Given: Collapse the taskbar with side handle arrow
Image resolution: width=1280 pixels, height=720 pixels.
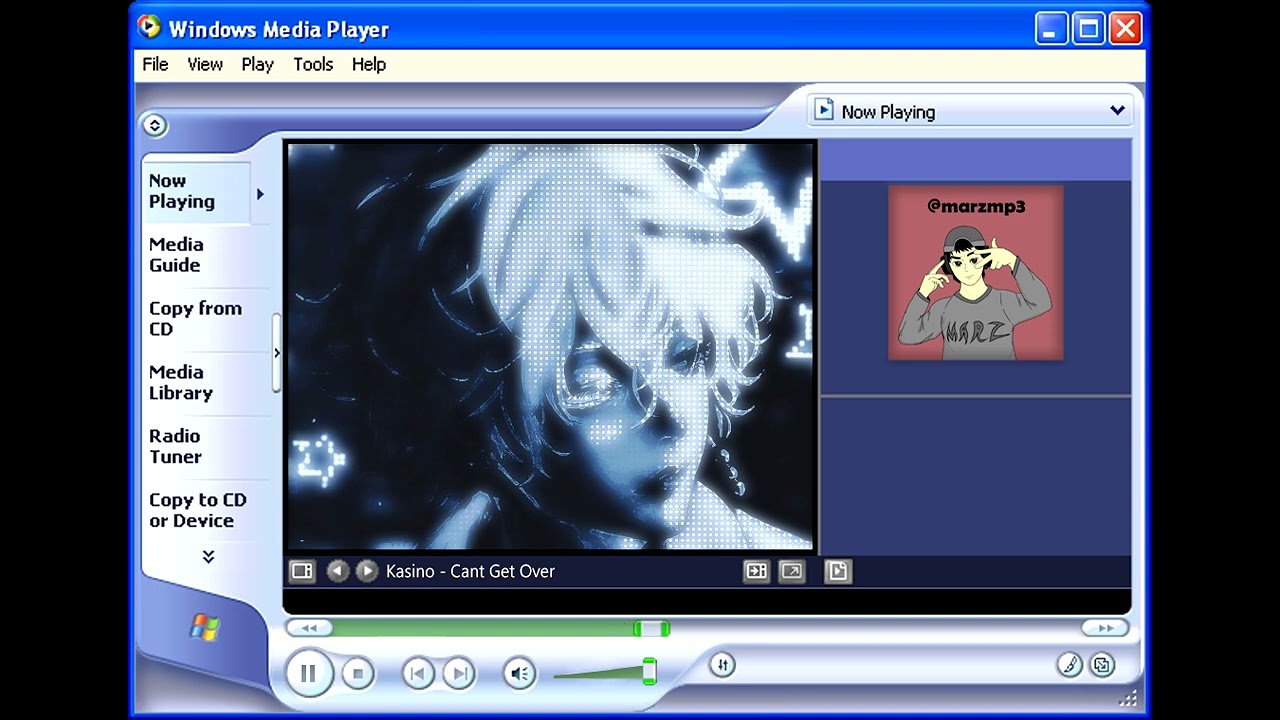Looking at the screenshot, I should coord(277,353).
